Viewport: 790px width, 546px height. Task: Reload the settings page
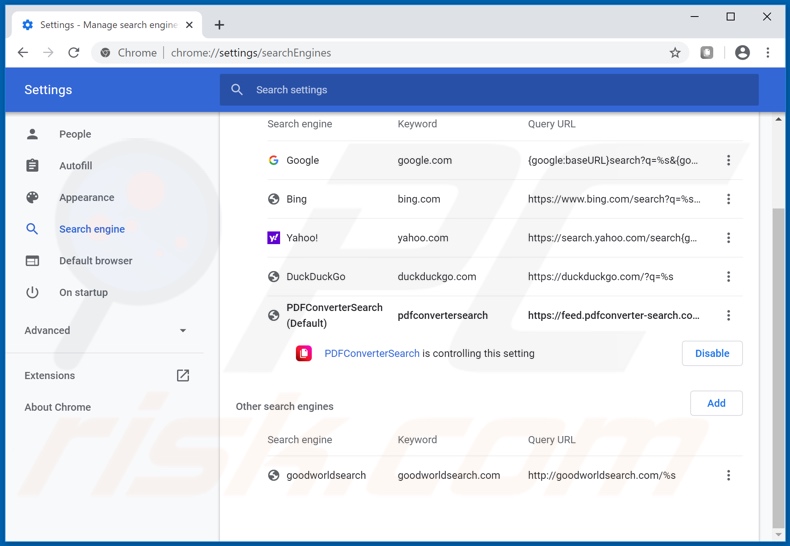[x=74, y=52]
